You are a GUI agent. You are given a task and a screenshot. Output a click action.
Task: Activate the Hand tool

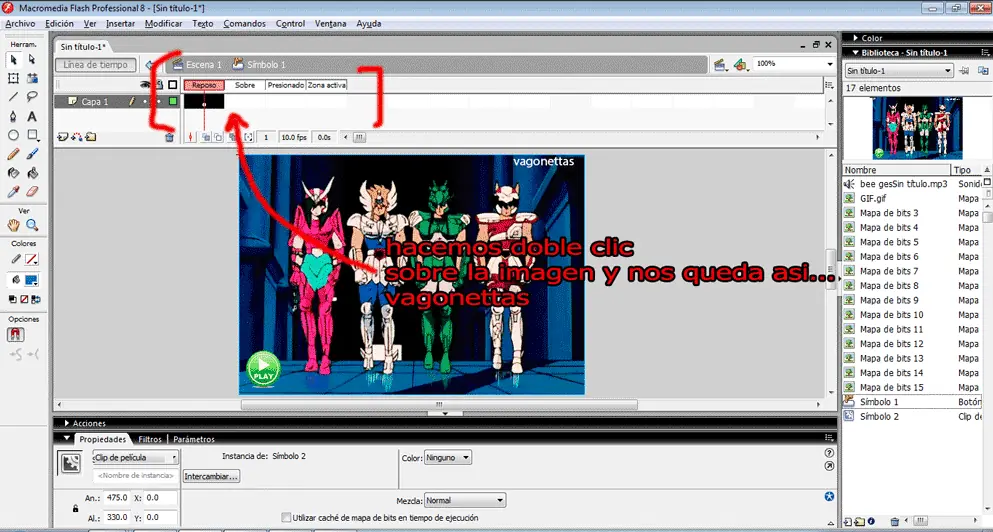tap(13, 225)
